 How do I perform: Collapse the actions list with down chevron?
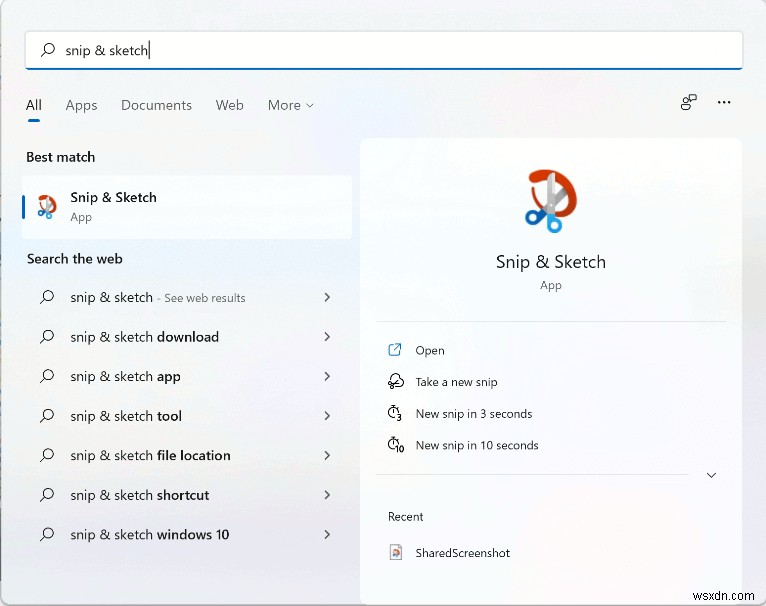click(x=711, y=475)
